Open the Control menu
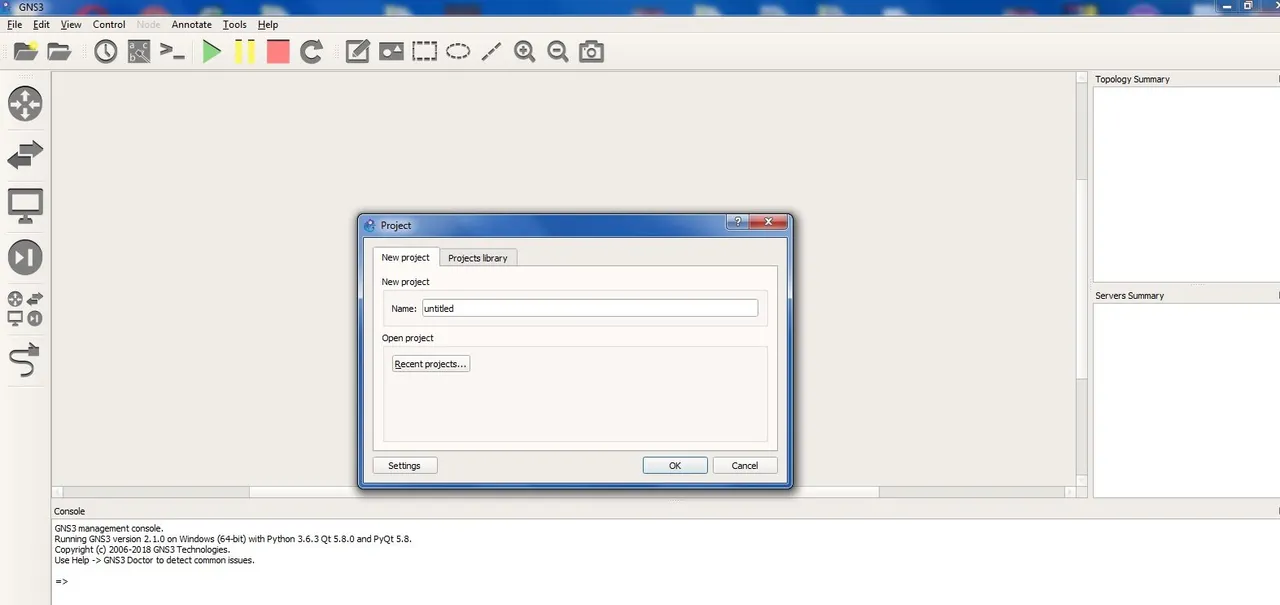The image size is (1280, 605). [x=109, y=24]
